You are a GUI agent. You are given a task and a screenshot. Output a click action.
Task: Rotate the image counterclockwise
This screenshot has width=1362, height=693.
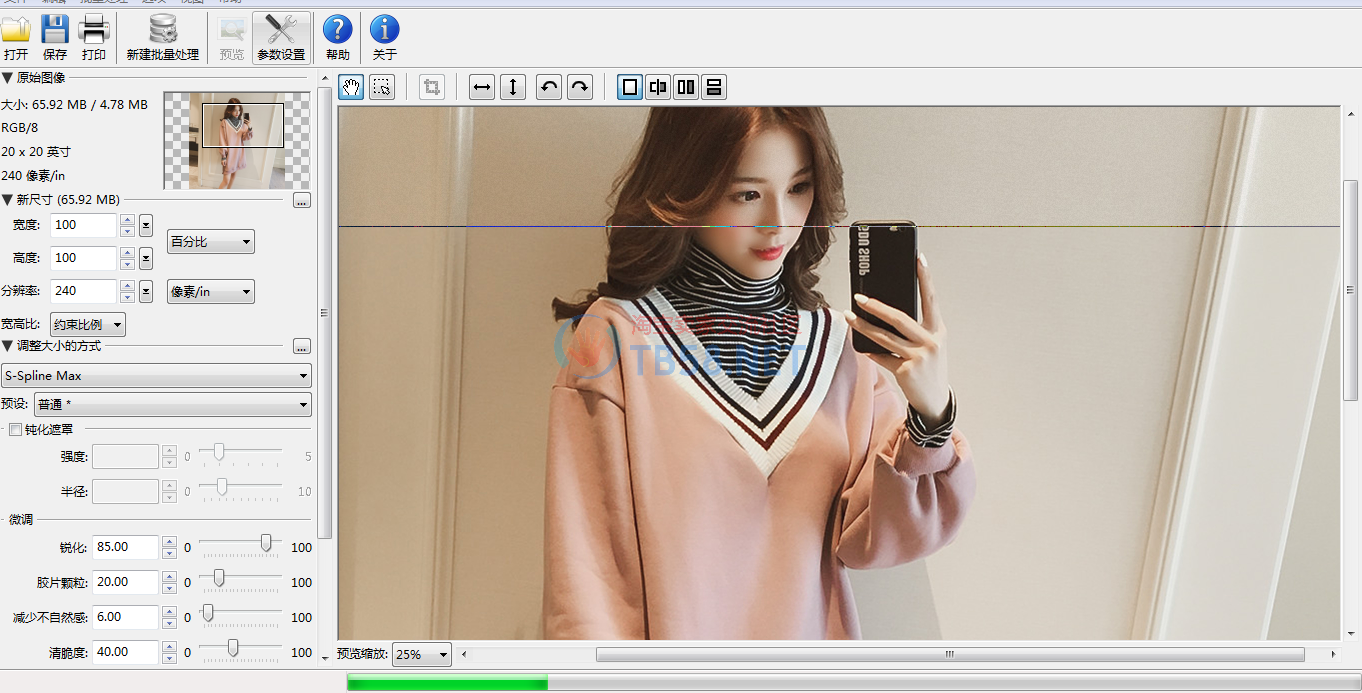click(548, 87)
